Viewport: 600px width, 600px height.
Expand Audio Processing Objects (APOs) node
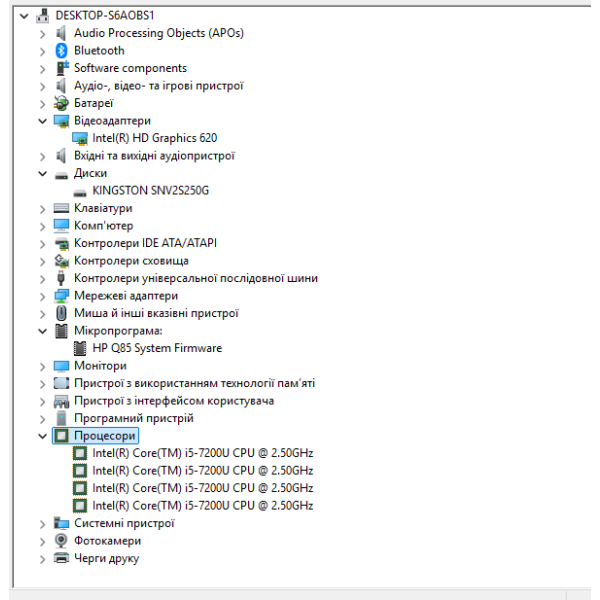click(x=42, y=34)
